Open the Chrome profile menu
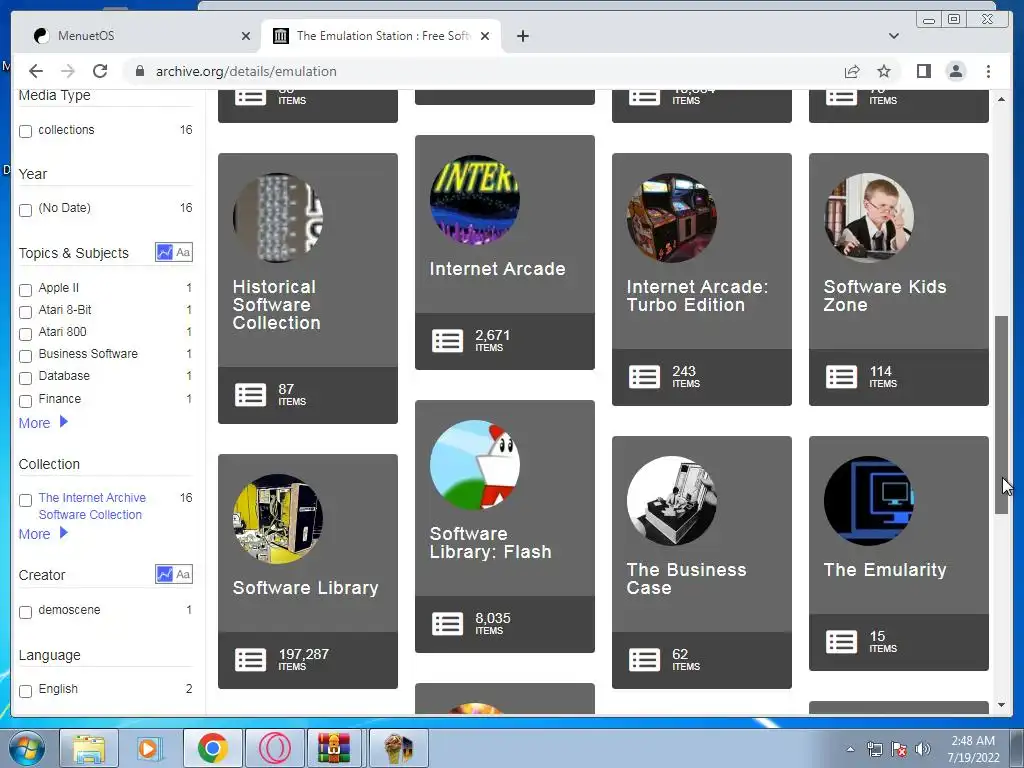1024x768 pixels. coord(956,71)
